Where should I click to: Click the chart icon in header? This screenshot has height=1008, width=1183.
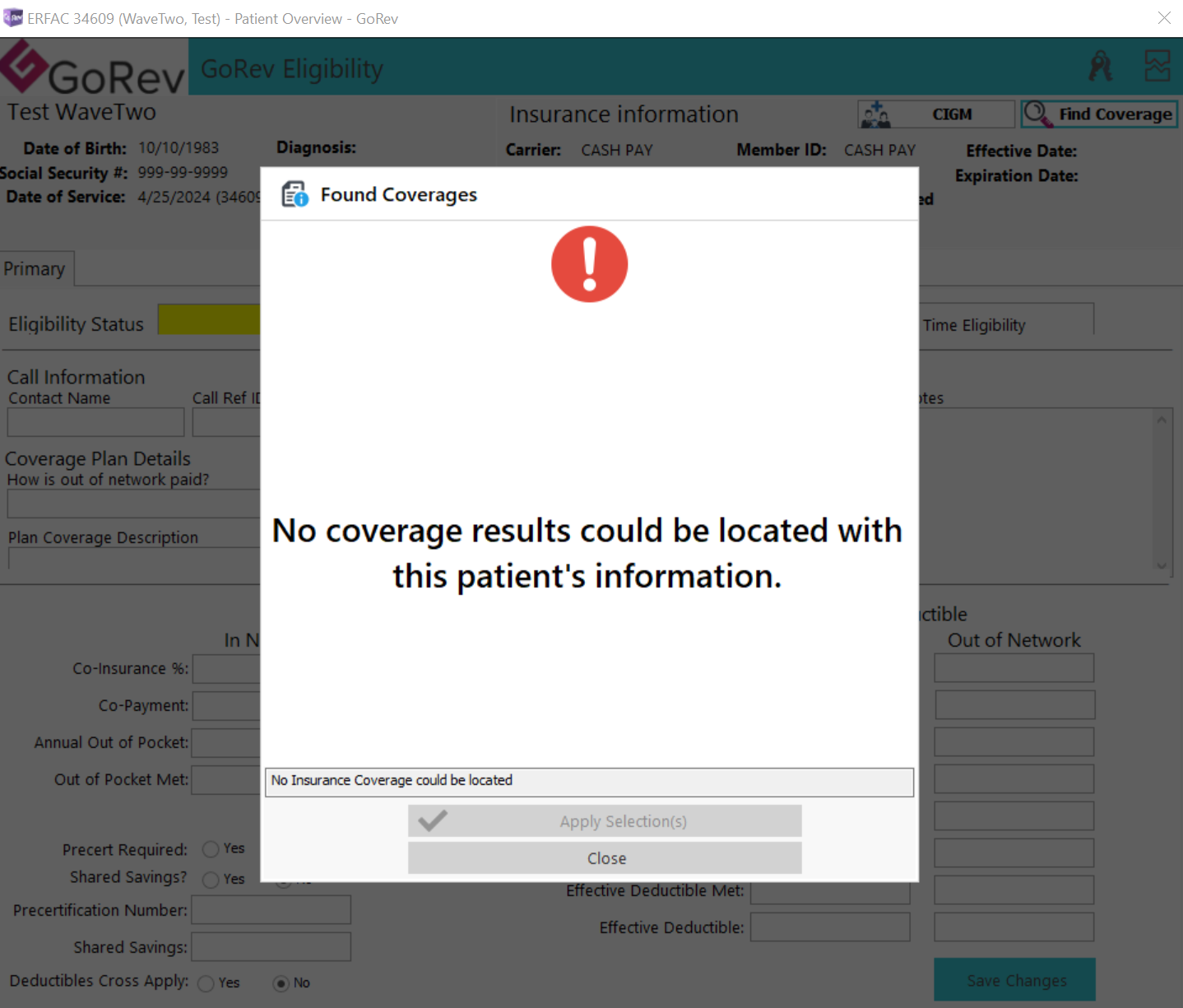1157,66
